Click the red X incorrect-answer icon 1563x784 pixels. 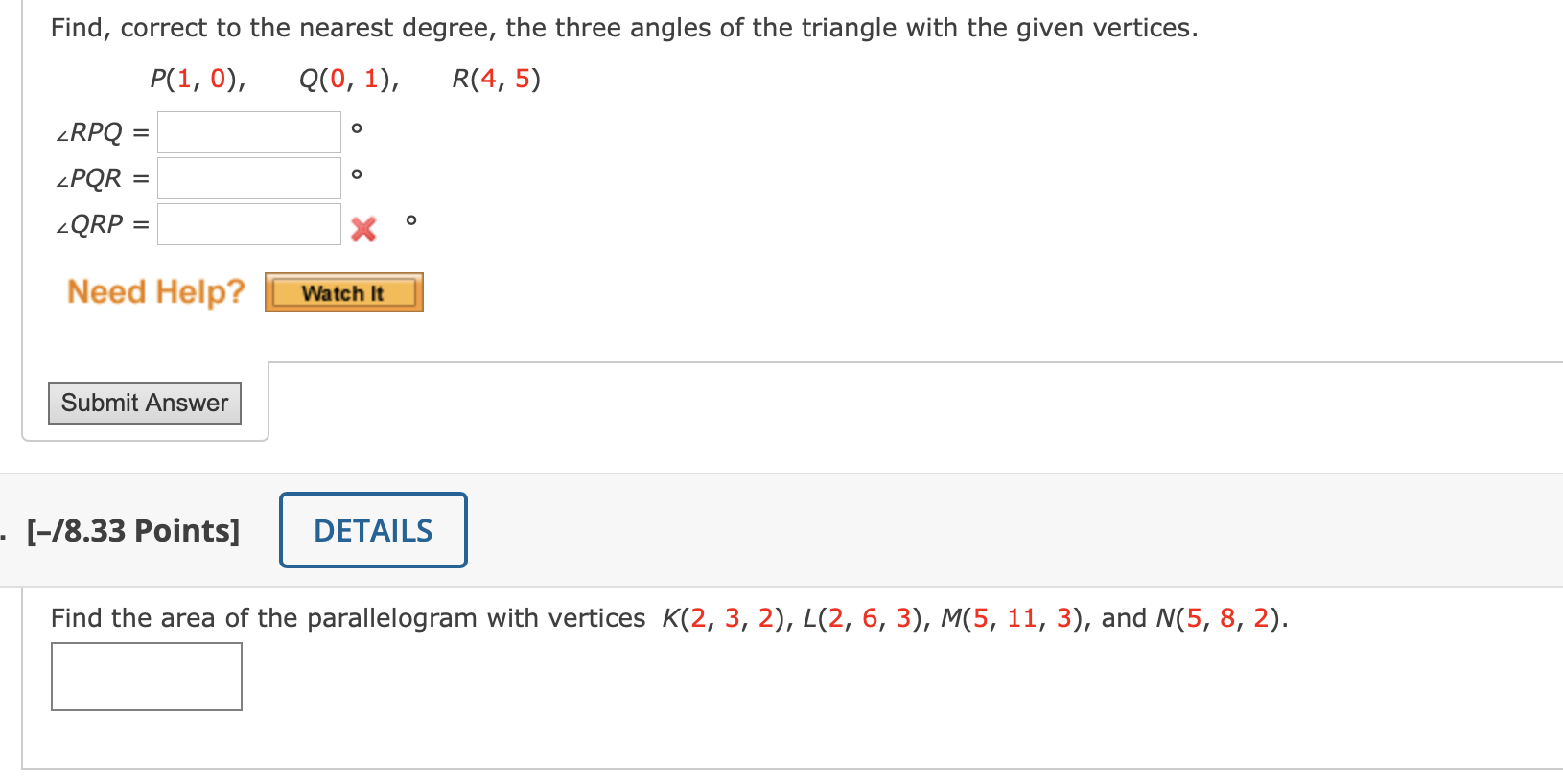pyautogui.click(x=362, y=228)
